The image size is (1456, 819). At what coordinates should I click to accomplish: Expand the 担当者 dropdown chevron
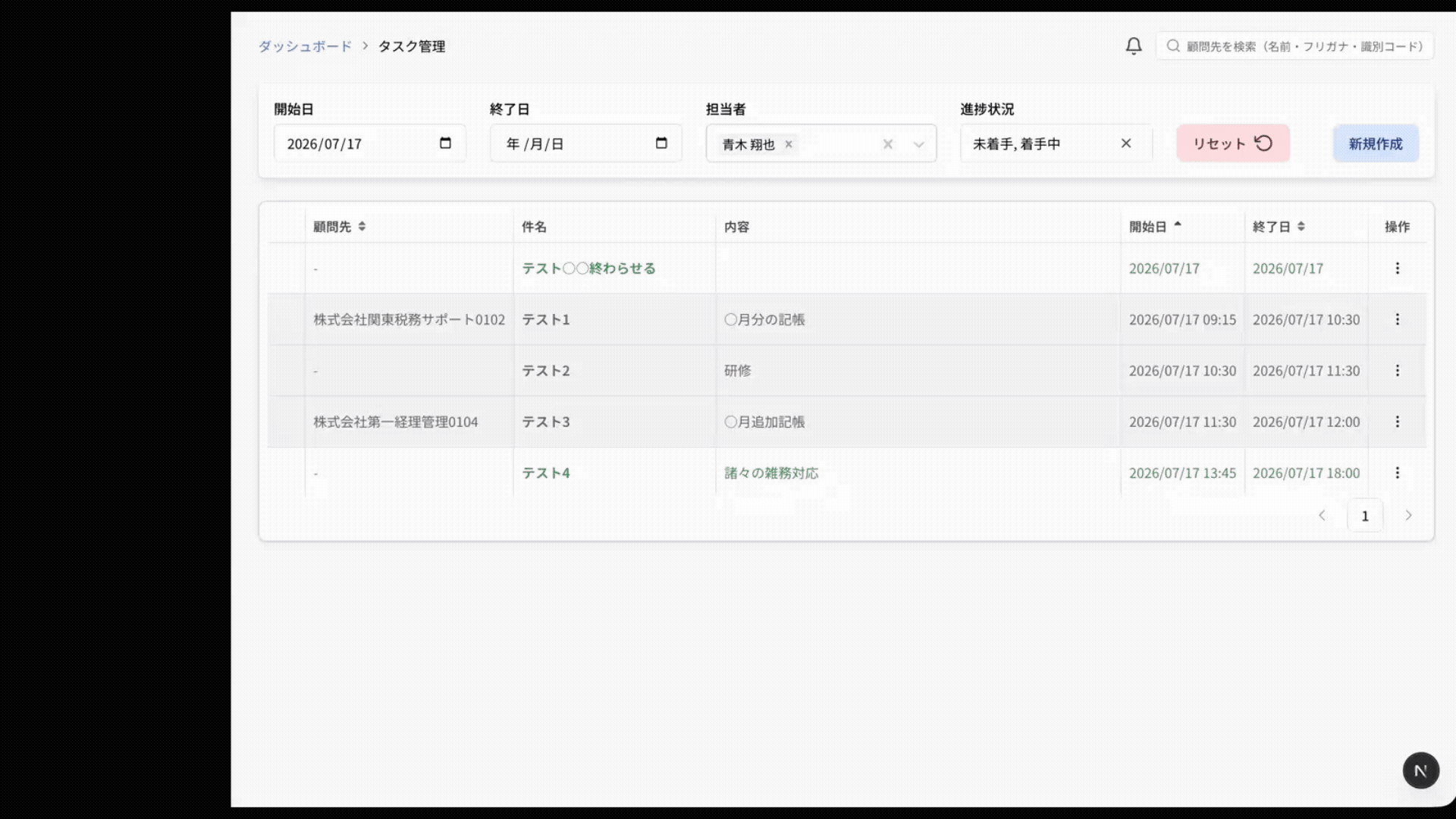click(x=919, y=144)
